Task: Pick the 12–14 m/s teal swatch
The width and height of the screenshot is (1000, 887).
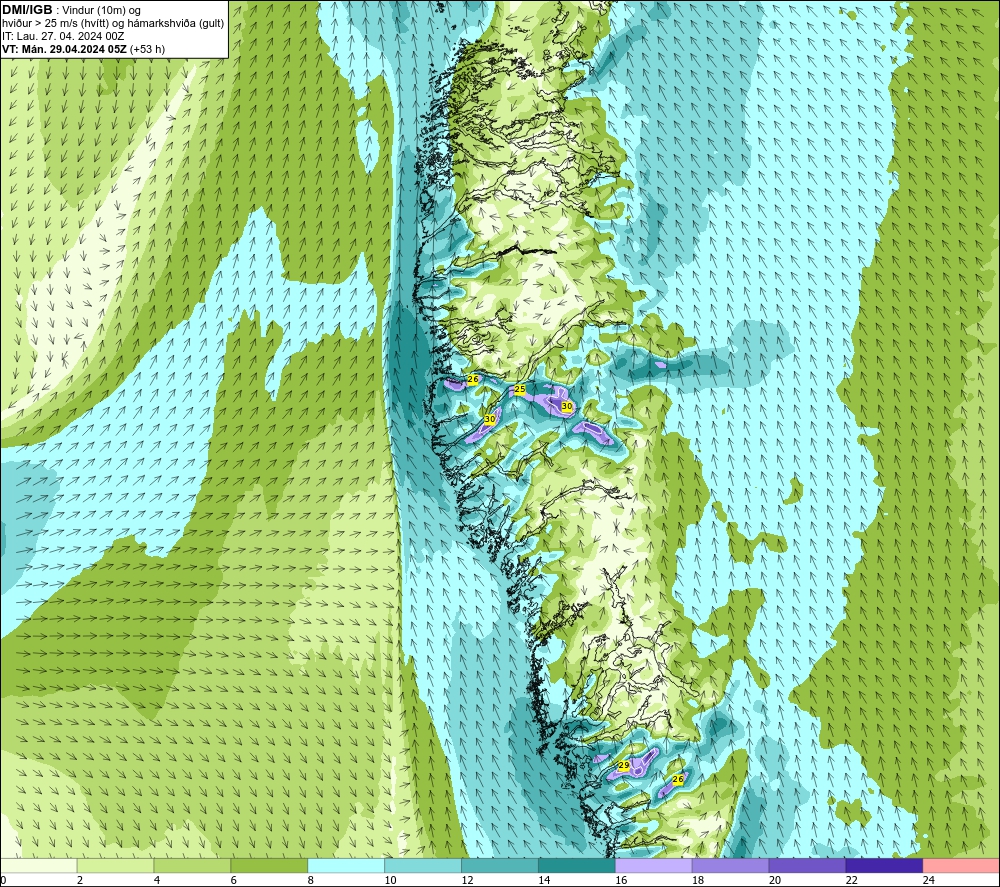Action: pyautogui.click(x=500, y=866)
